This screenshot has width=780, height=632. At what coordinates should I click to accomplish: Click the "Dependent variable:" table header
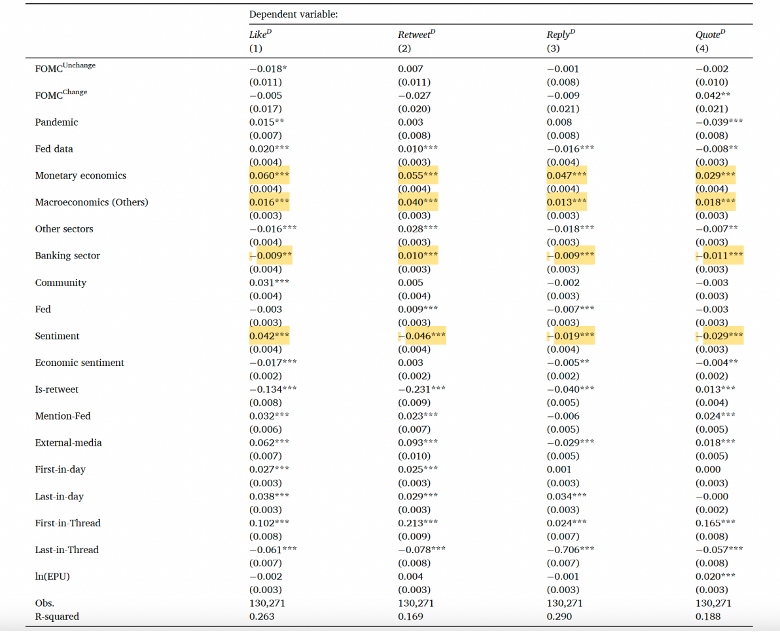click(x=295, y=15)
